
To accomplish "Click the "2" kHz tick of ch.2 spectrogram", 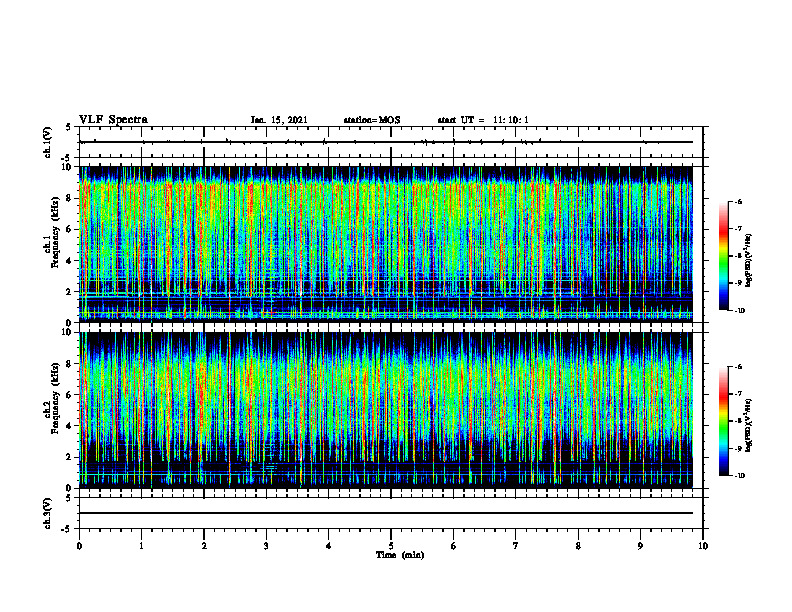I will [x=69, y=457].
